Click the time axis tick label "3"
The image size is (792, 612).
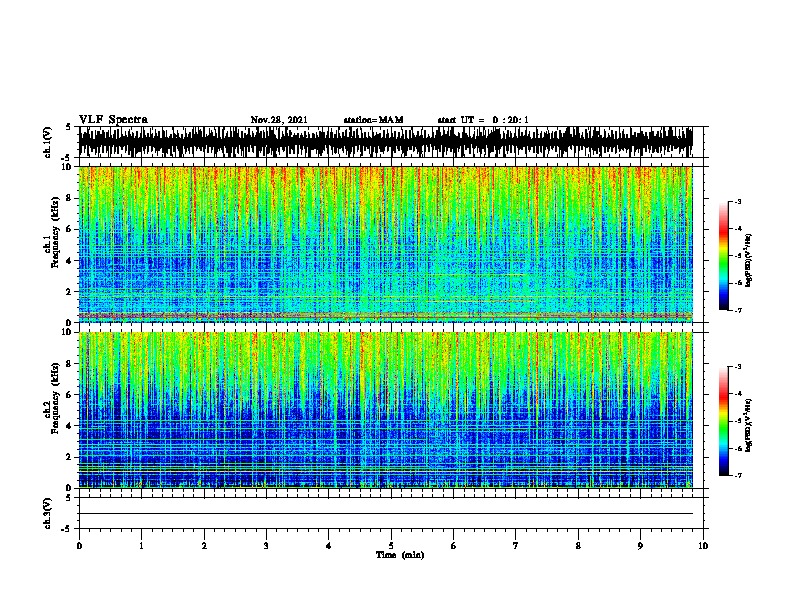[266, 546]
